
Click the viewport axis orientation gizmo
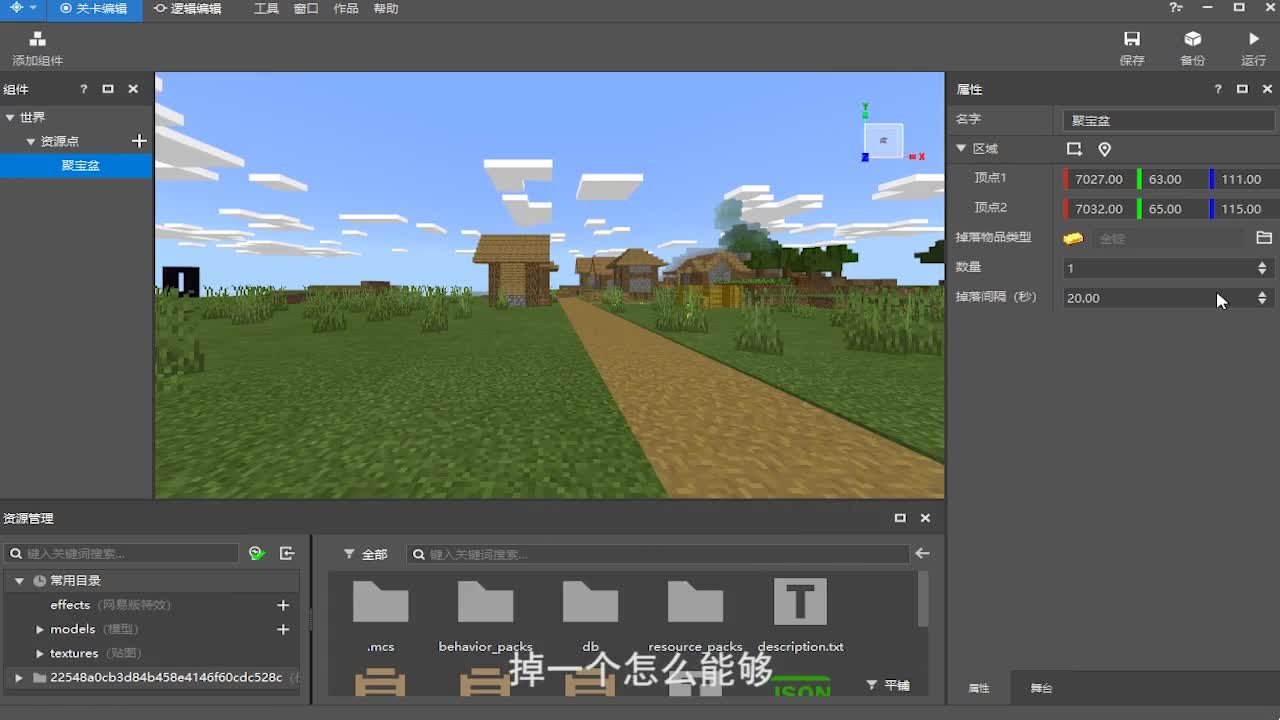pos(884,140)
